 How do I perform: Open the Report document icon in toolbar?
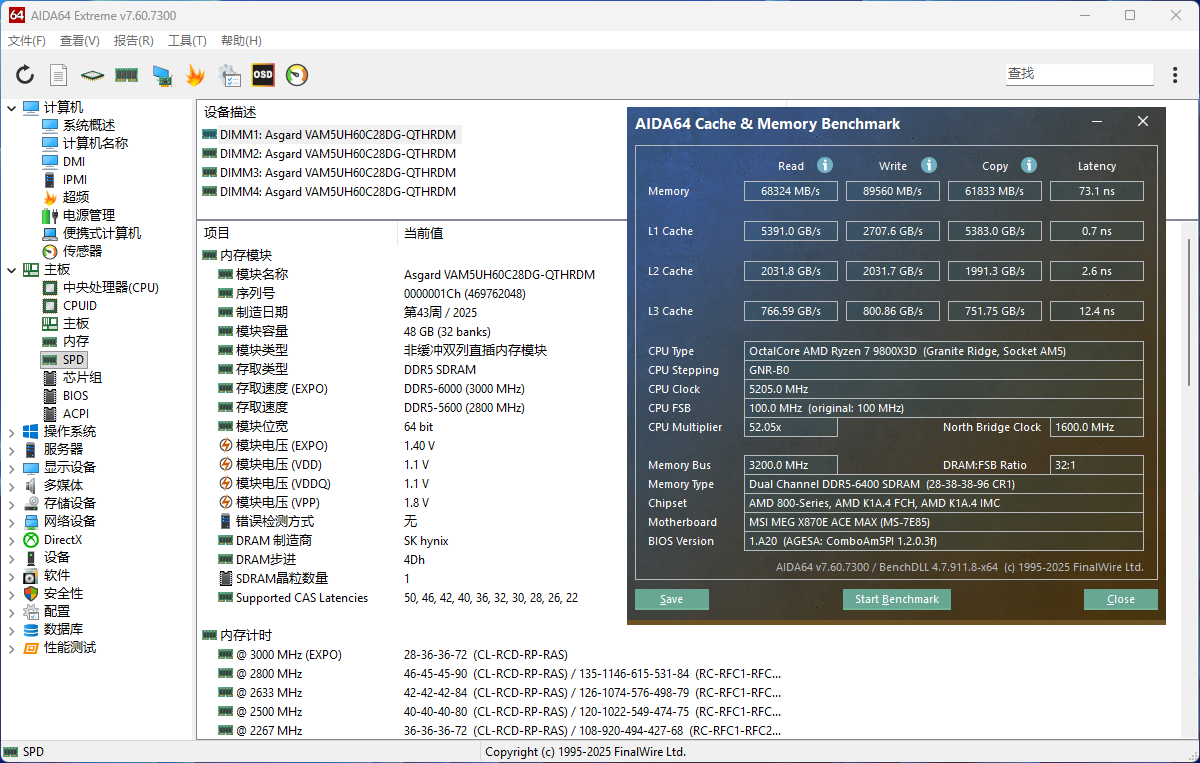[x=59, y=75]
